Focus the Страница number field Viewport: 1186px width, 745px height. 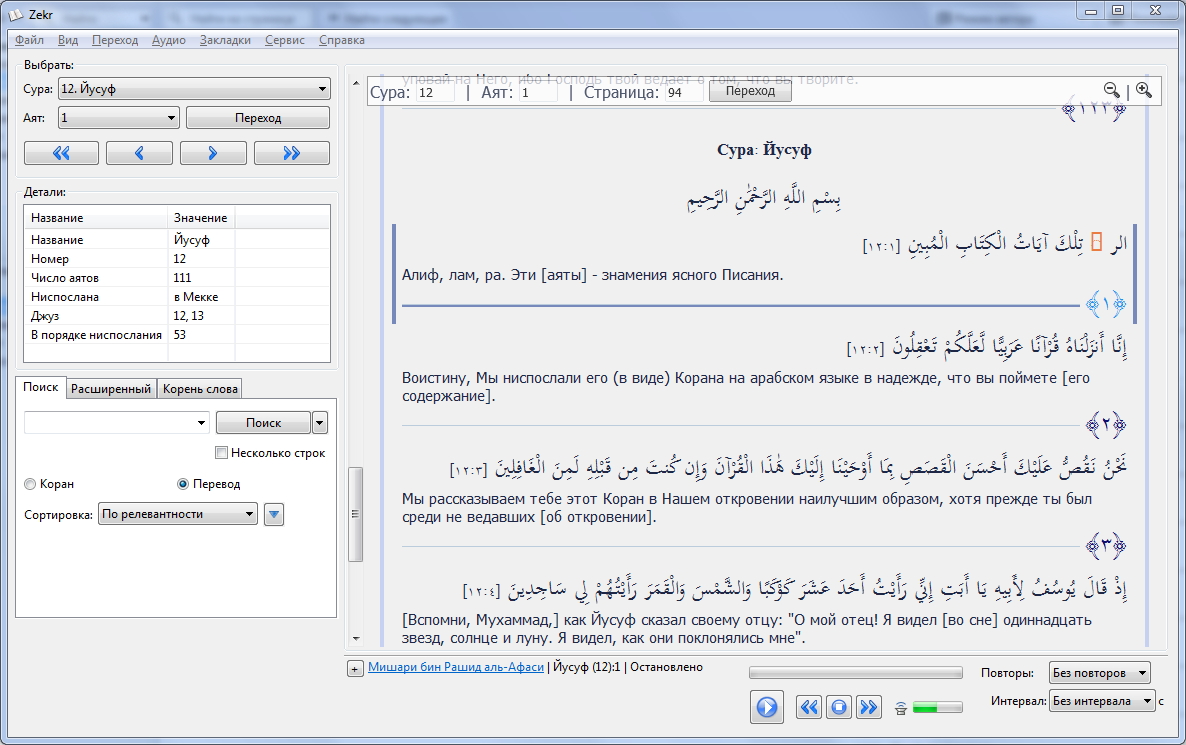click(x=685, y=92)
